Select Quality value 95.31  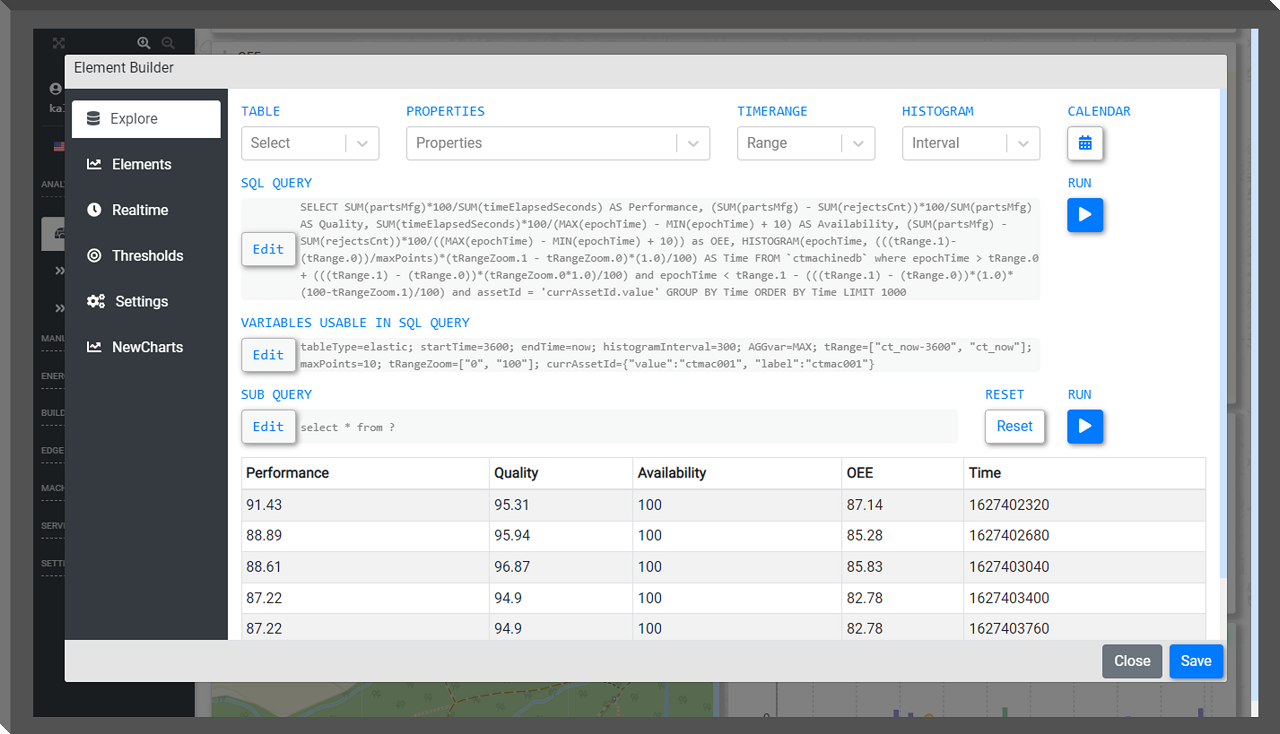(x=512, y=505)
